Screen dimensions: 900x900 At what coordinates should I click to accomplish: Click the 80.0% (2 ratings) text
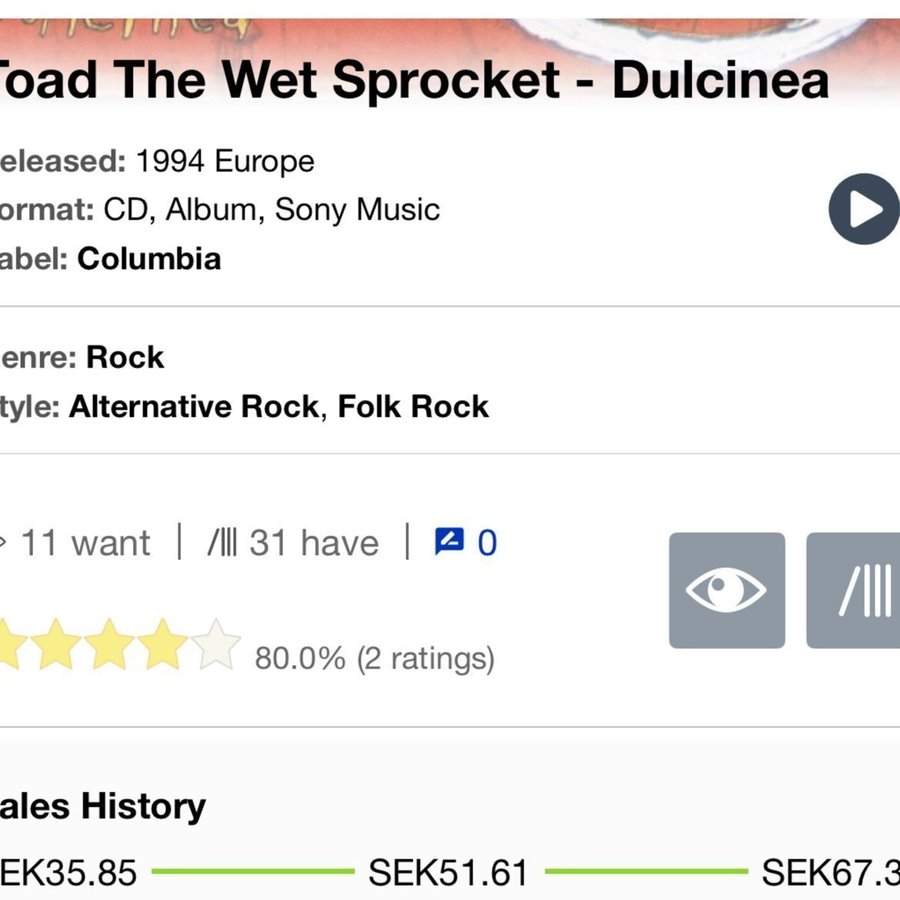[x=374, y=658]
